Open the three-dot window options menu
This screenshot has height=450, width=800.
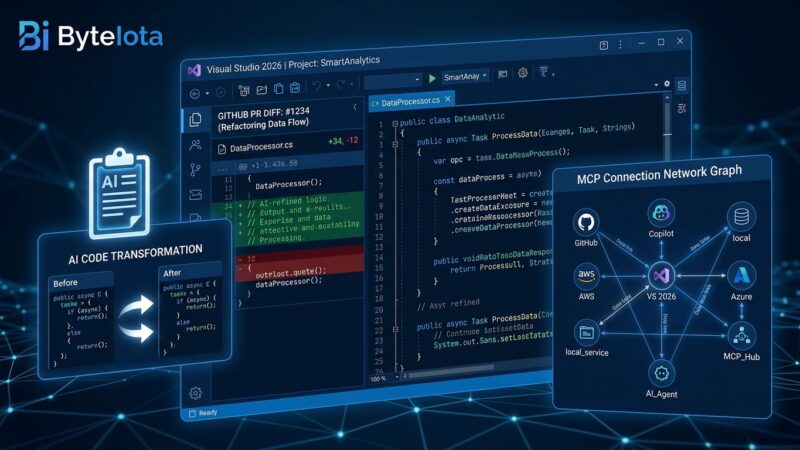[620, 45]
